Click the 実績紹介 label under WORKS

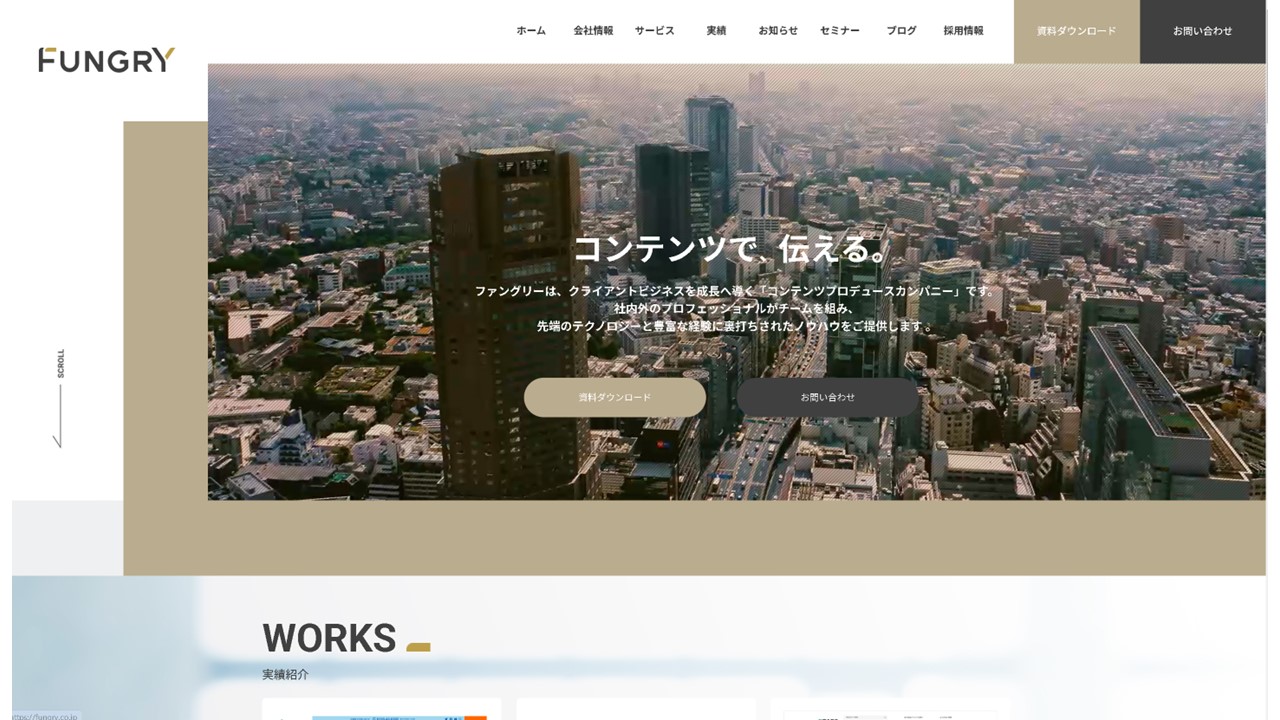point(283,674)
